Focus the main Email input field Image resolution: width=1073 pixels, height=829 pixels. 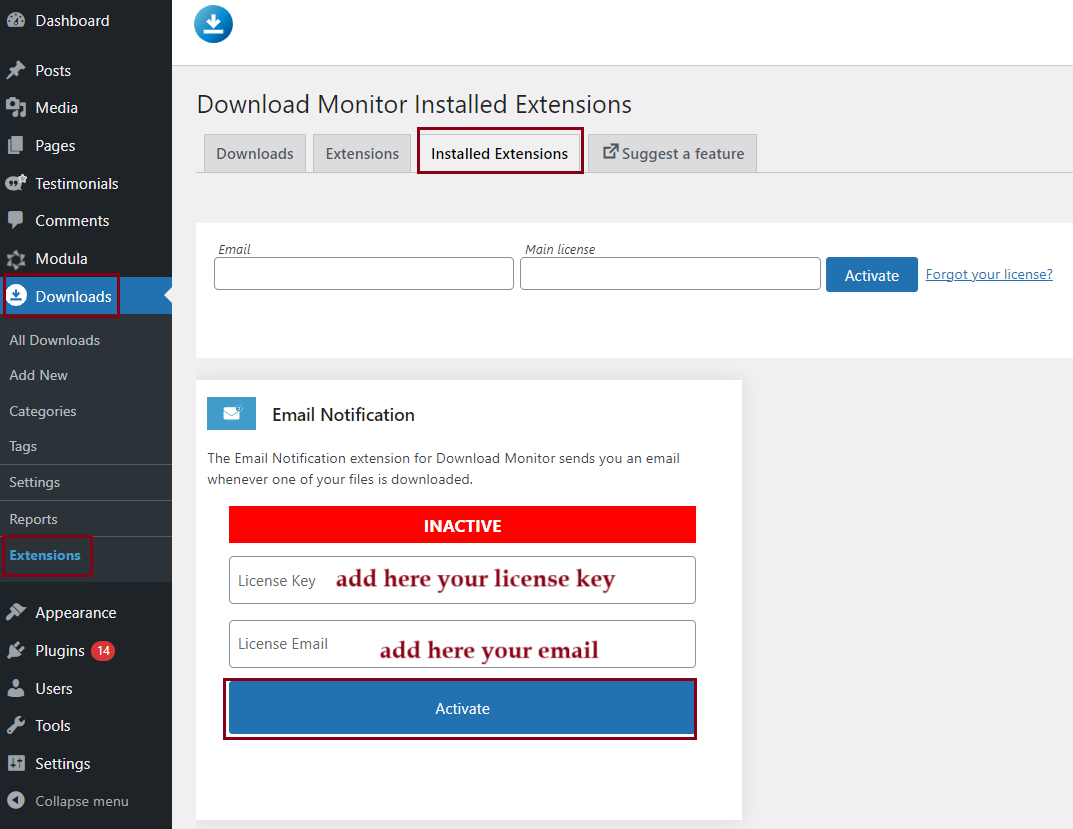364,273
